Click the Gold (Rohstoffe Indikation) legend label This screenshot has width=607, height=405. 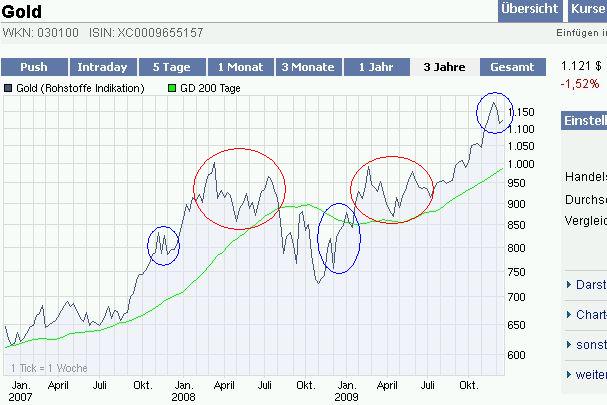pyautogui.click(x=80, y=88)
